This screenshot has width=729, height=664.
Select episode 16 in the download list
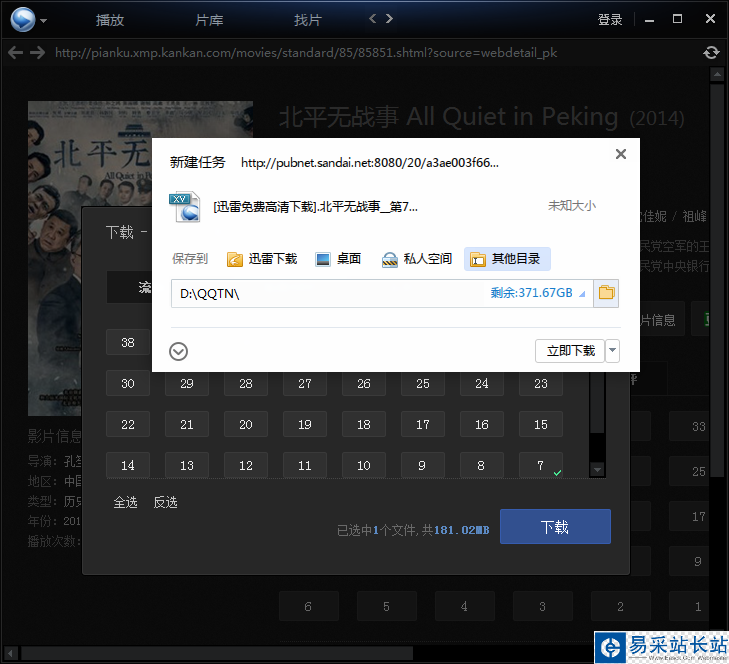tap(482, 424)
